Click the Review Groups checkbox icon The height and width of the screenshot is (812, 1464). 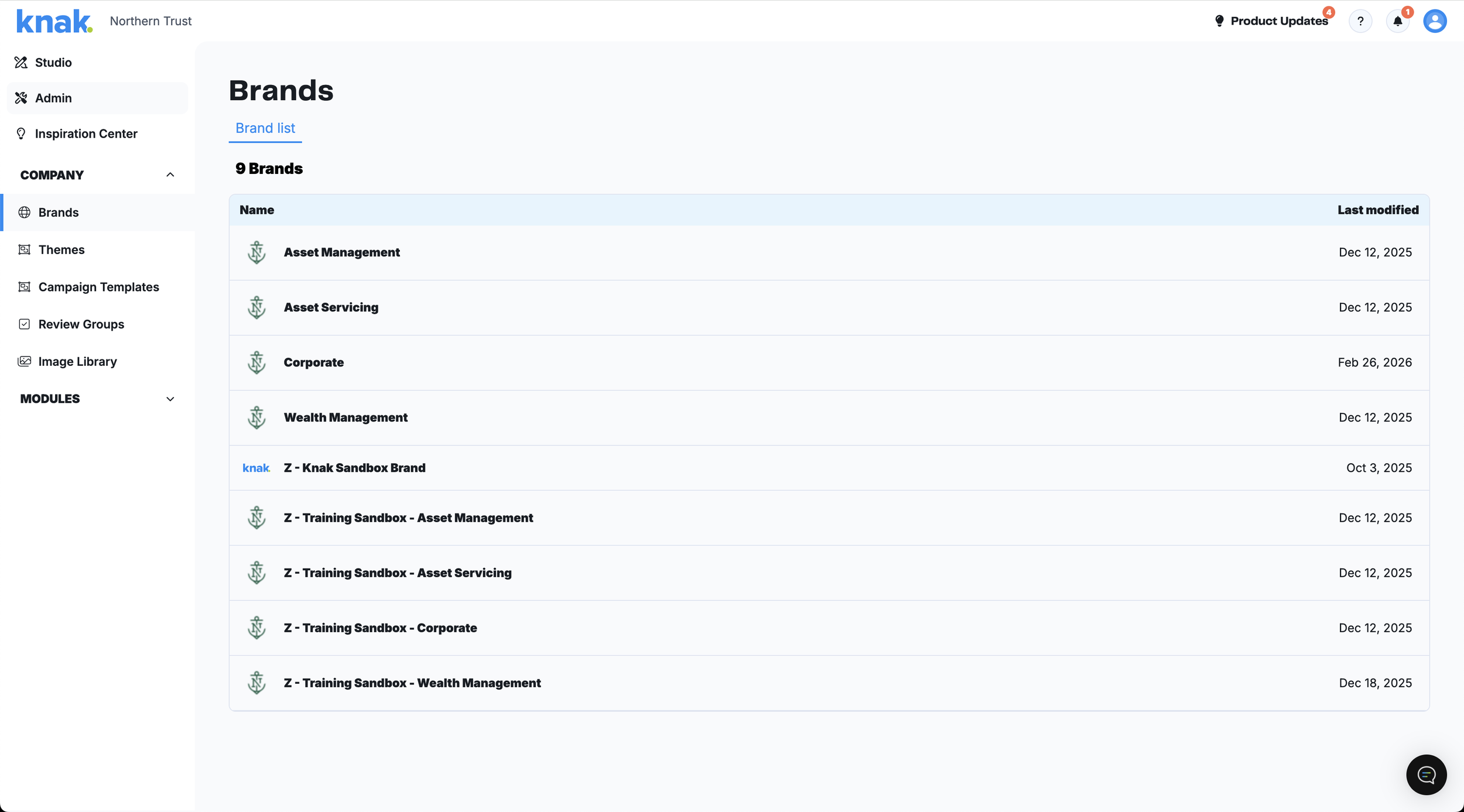24,324
